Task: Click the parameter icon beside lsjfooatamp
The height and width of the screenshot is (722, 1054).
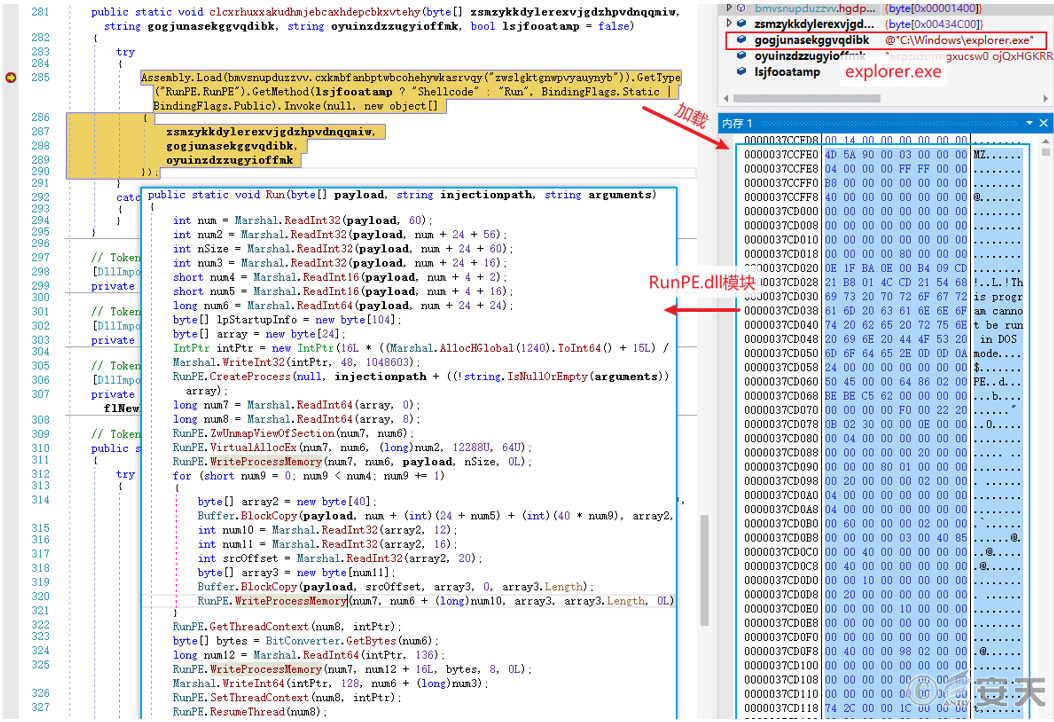Action: [741, 71]
